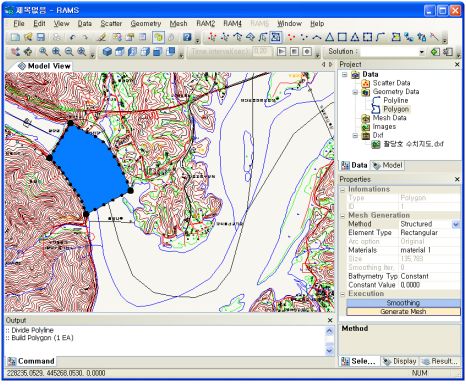
Task: Open the Mesh menu
Action: (x=178, y=24)
